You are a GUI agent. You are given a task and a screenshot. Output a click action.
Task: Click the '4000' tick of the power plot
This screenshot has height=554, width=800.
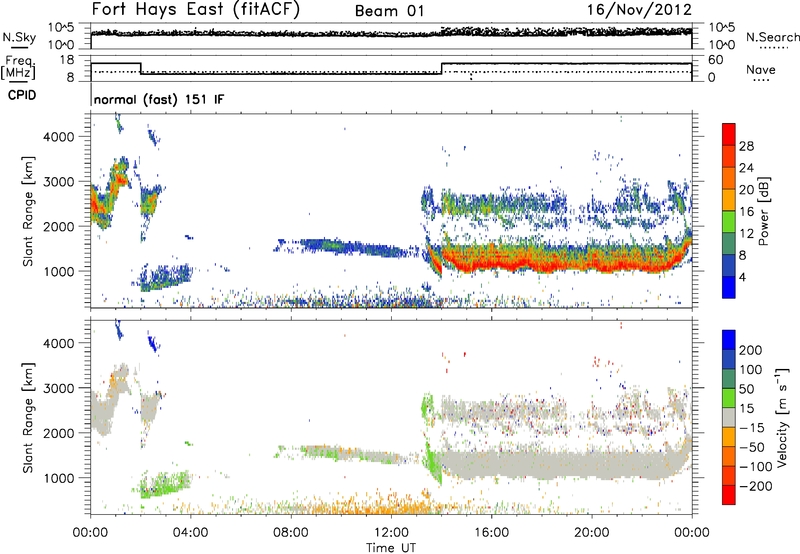59,137
